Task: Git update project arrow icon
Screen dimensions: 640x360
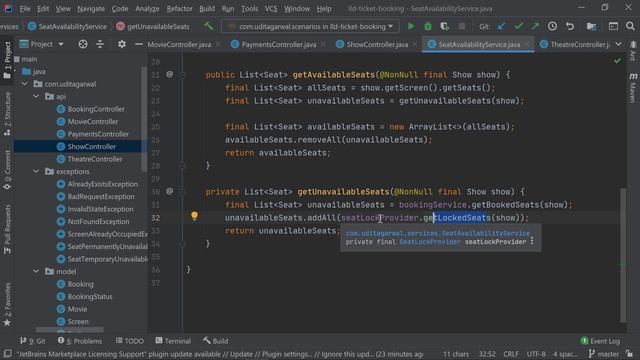Action: pyautogui.click(x=501, y=27)
